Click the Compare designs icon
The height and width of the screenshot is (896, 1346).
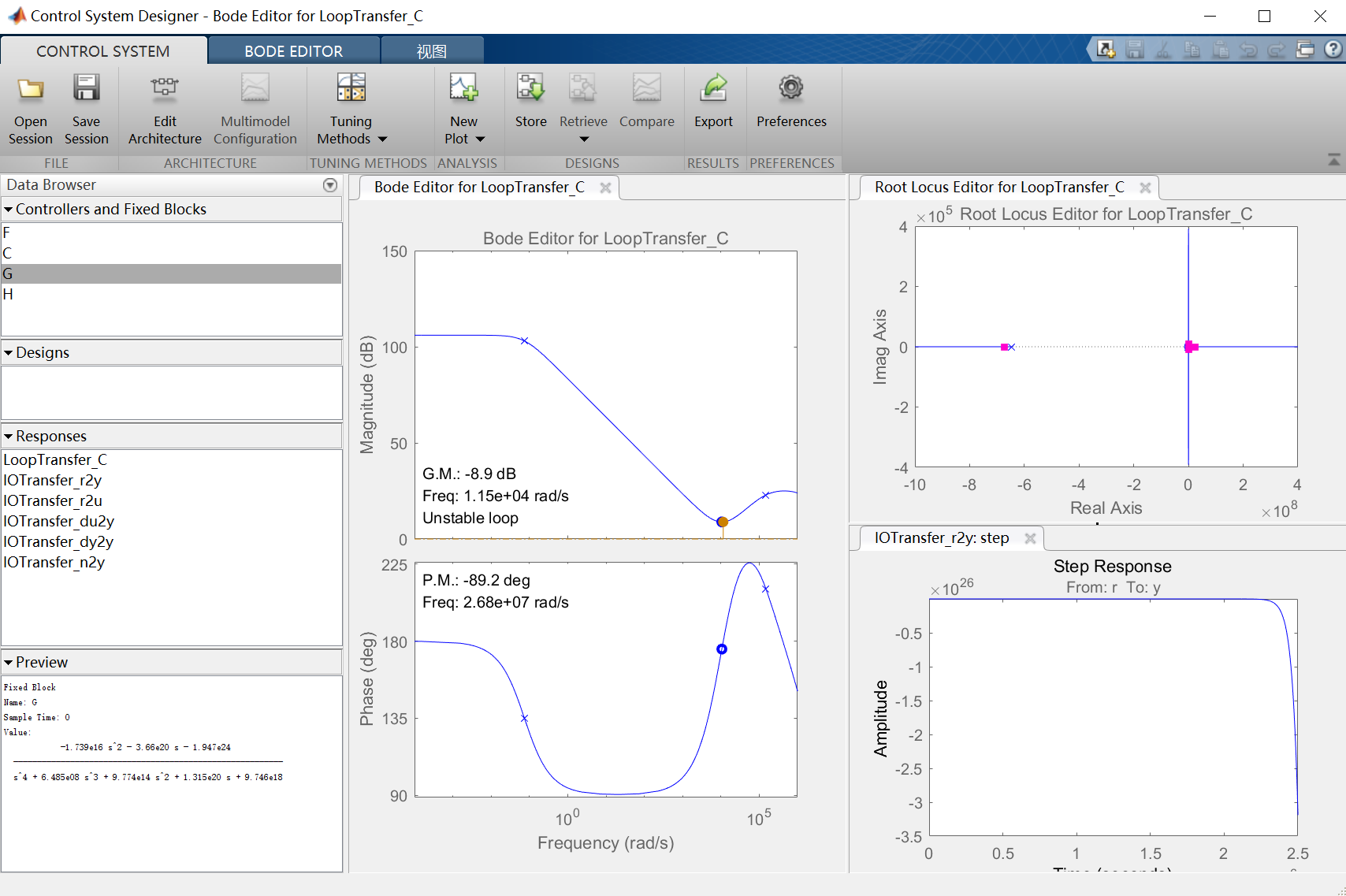pos(646,88)
